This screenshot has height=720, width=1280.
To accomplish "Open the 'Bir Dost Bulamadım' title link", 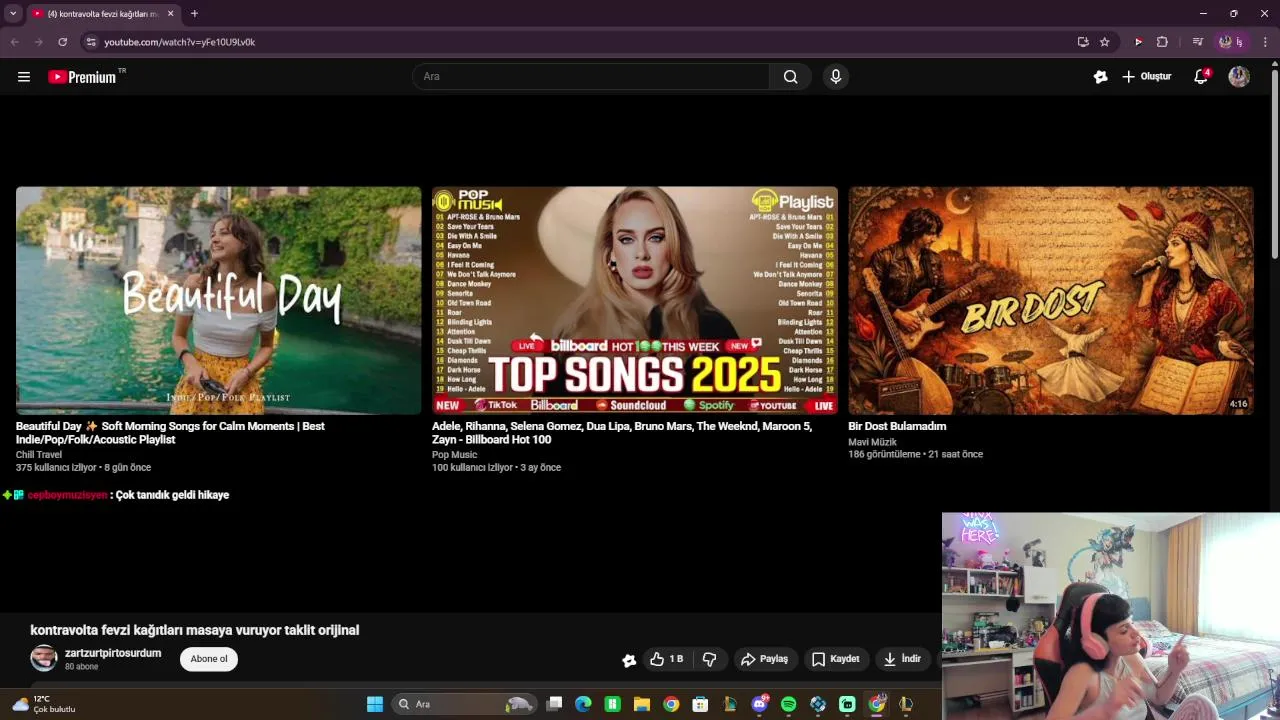I will (x=897, y=426).
